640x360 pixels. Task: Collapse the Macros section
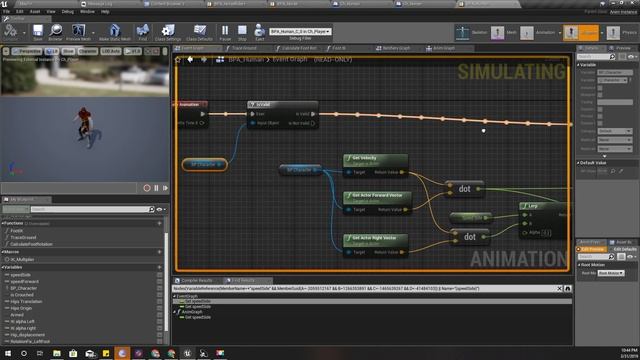[3, 252]
